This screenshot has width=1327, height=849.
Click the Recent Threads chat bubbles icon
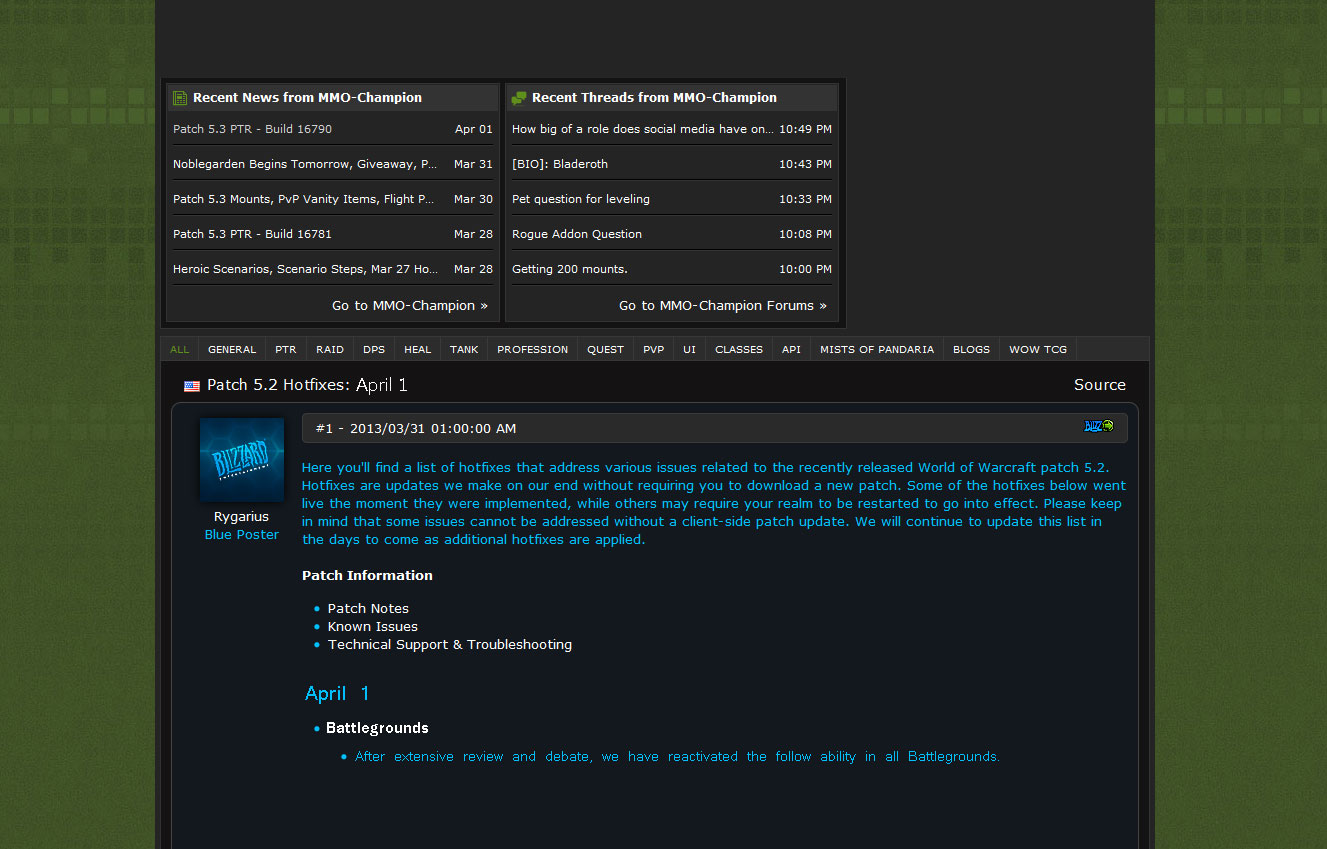click(519, 98)
